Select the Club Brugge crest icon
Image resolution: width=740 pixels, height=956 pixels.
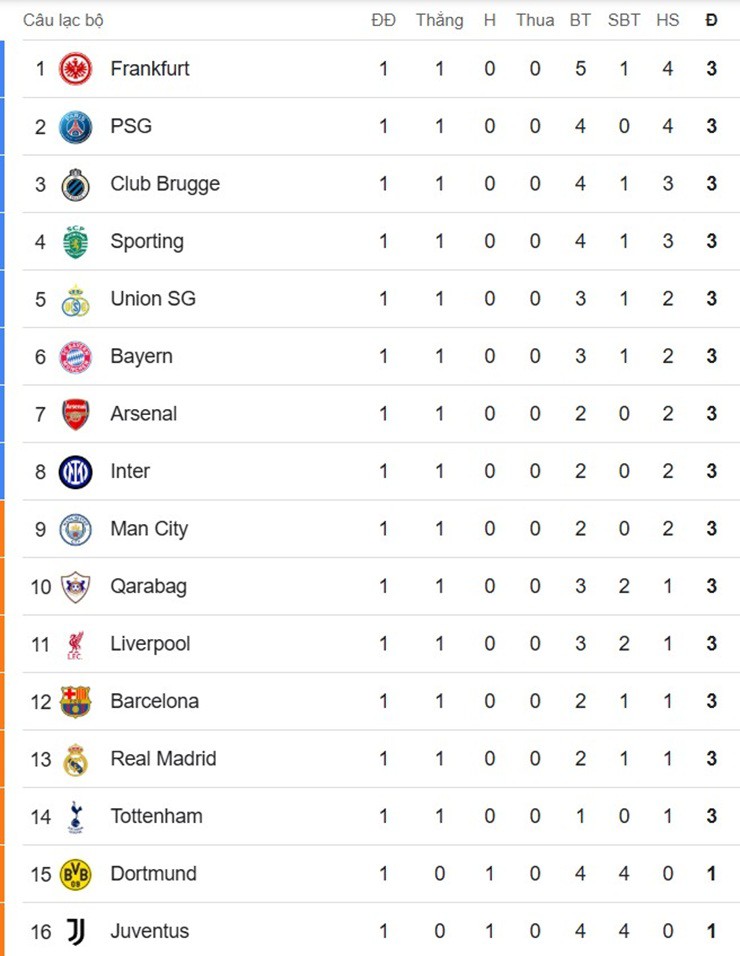pyautogui.click(x=75, y=184)
